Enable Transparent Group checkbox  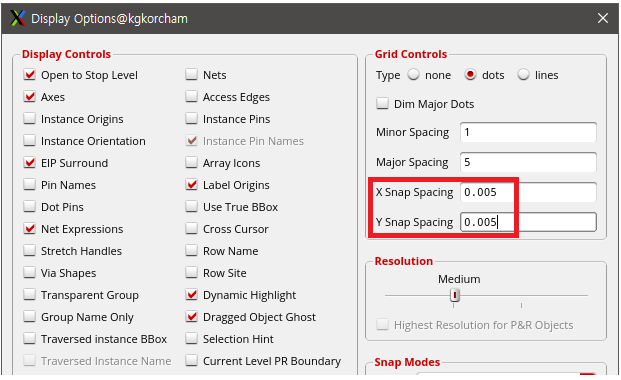[29, 294]
